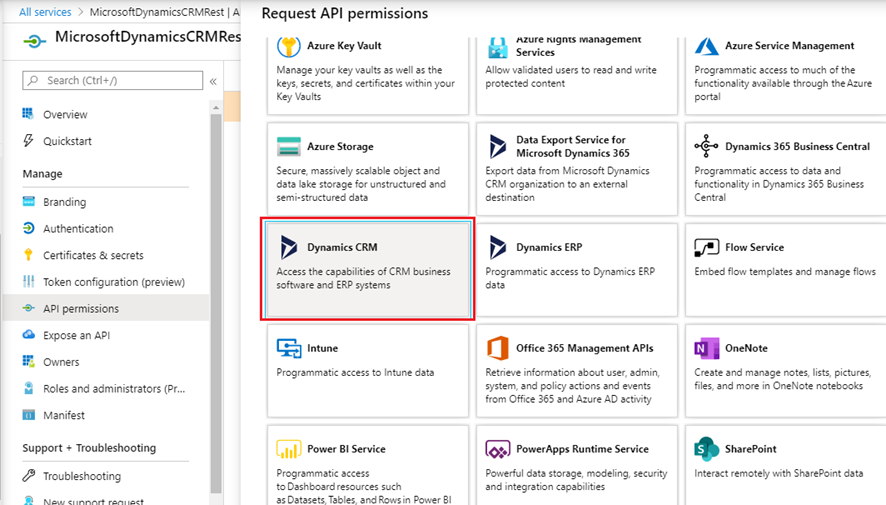Click the sidebar scrollbar up arrow

(x=216, y=107)
